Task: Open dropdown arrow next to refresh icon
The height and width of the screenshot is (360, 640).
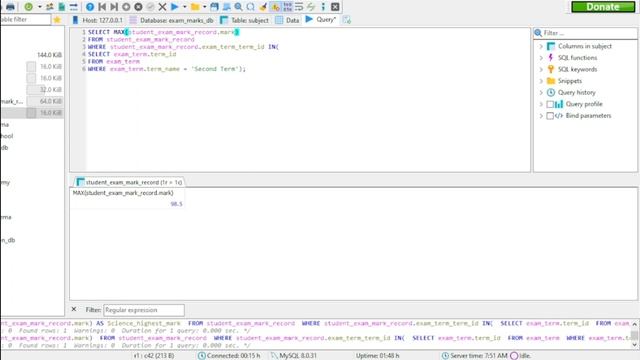Action: click(39, 7)
